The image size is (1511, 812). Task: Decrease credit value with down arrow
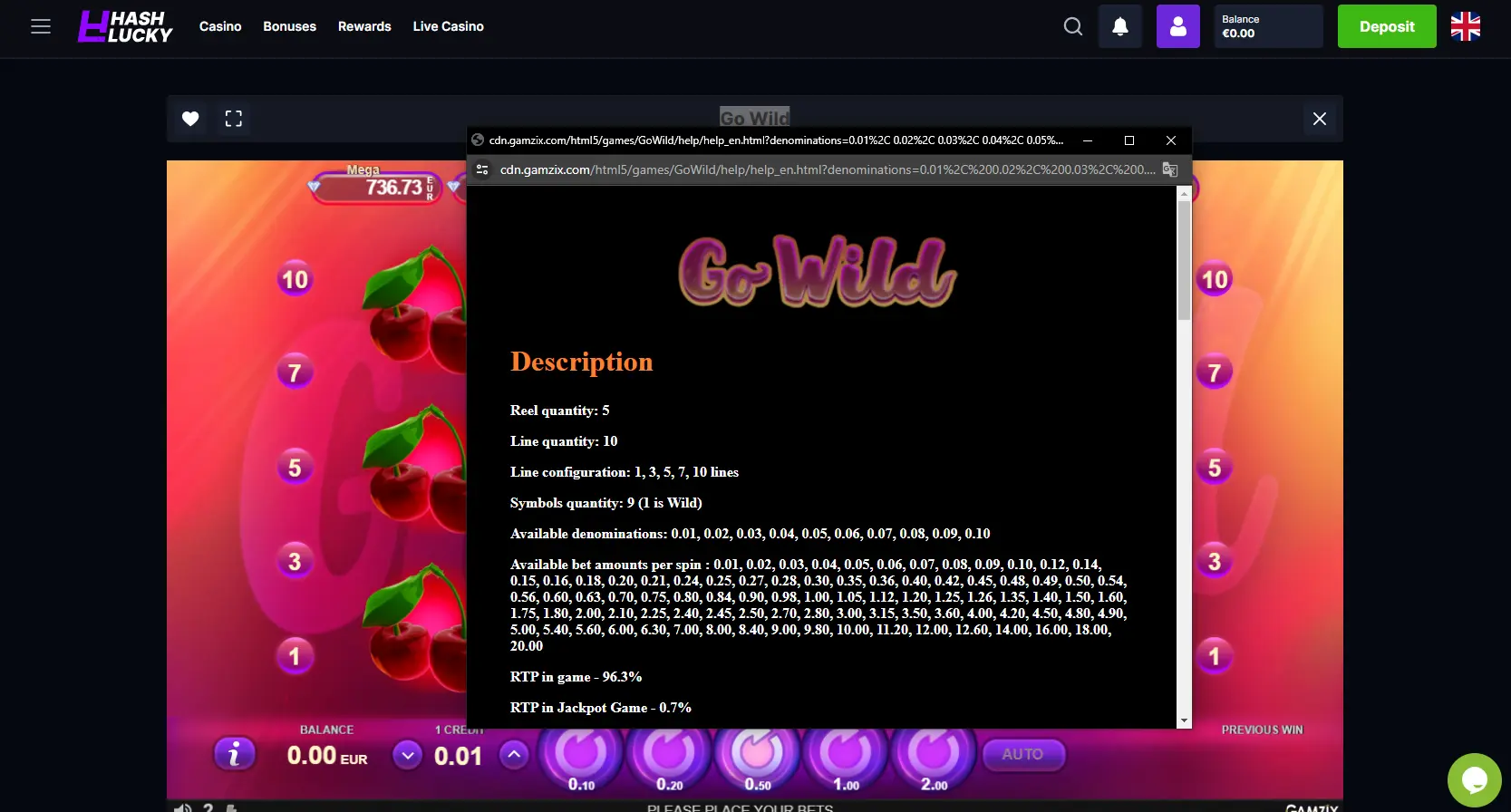[408, 755]
